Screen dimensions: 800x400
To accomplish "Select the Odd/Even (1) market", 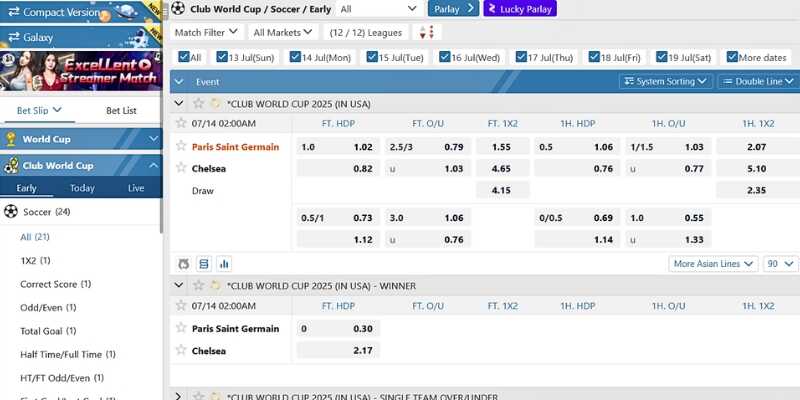I will point(48,307).
